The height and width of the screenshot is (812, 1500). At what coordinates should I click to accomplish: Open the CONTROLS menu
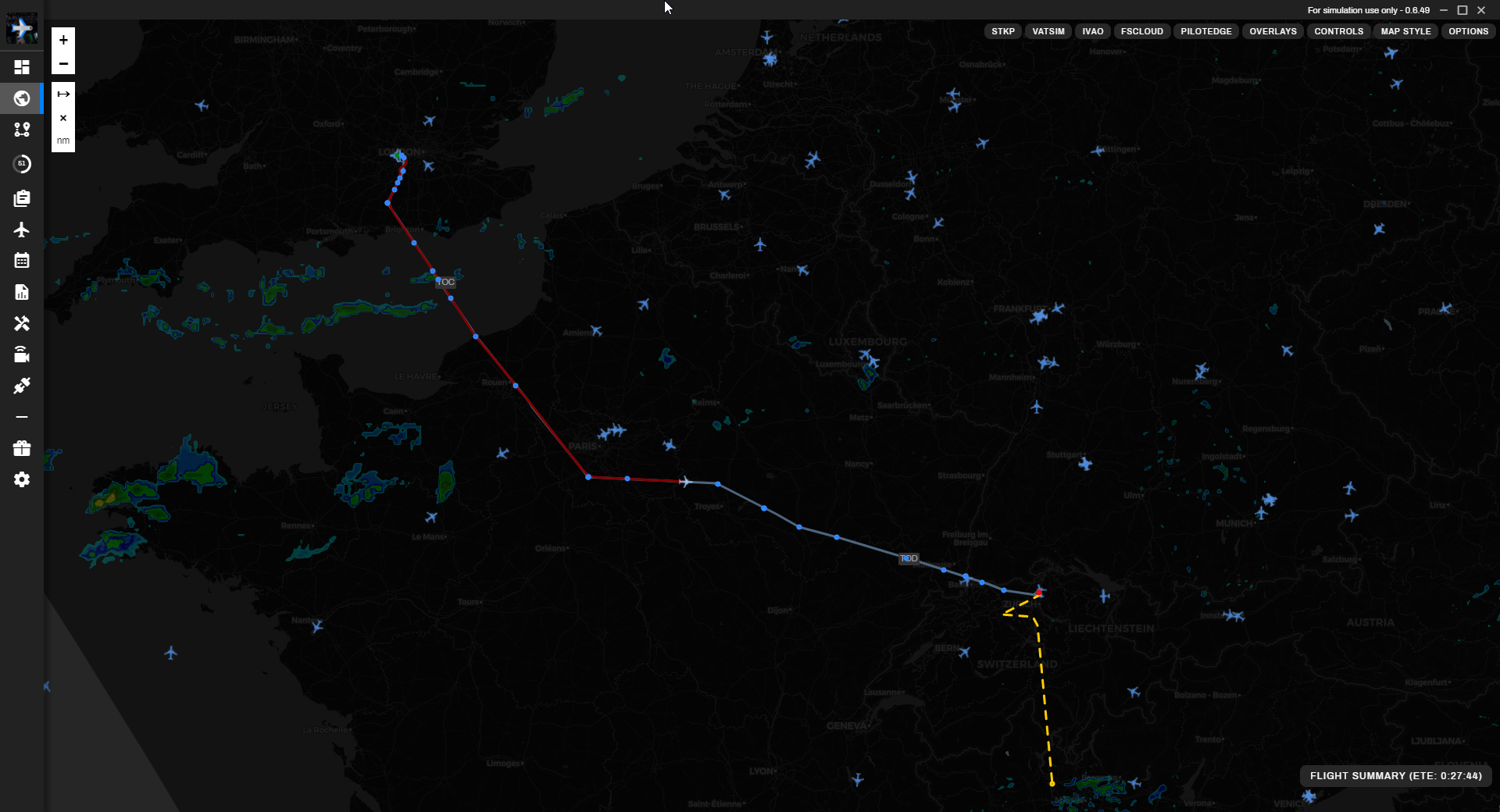pyautogui.click(x=1338, y=31)
